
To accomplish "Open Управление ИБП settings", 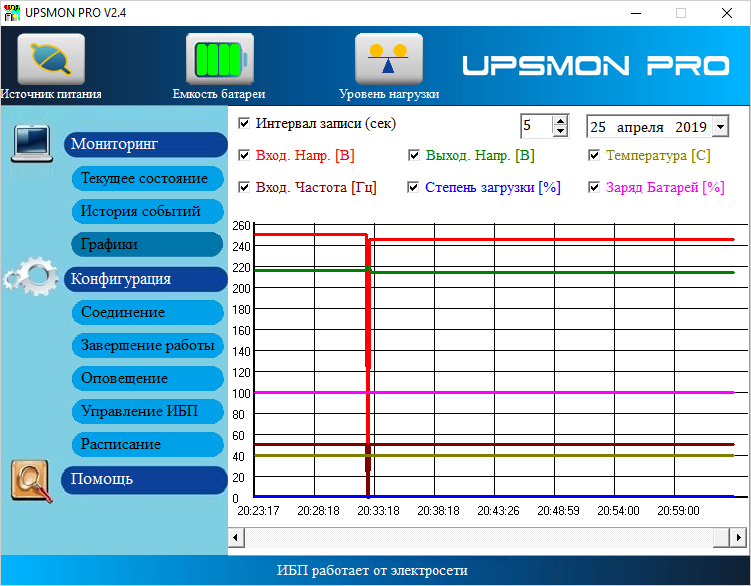I will click(148, 412).
